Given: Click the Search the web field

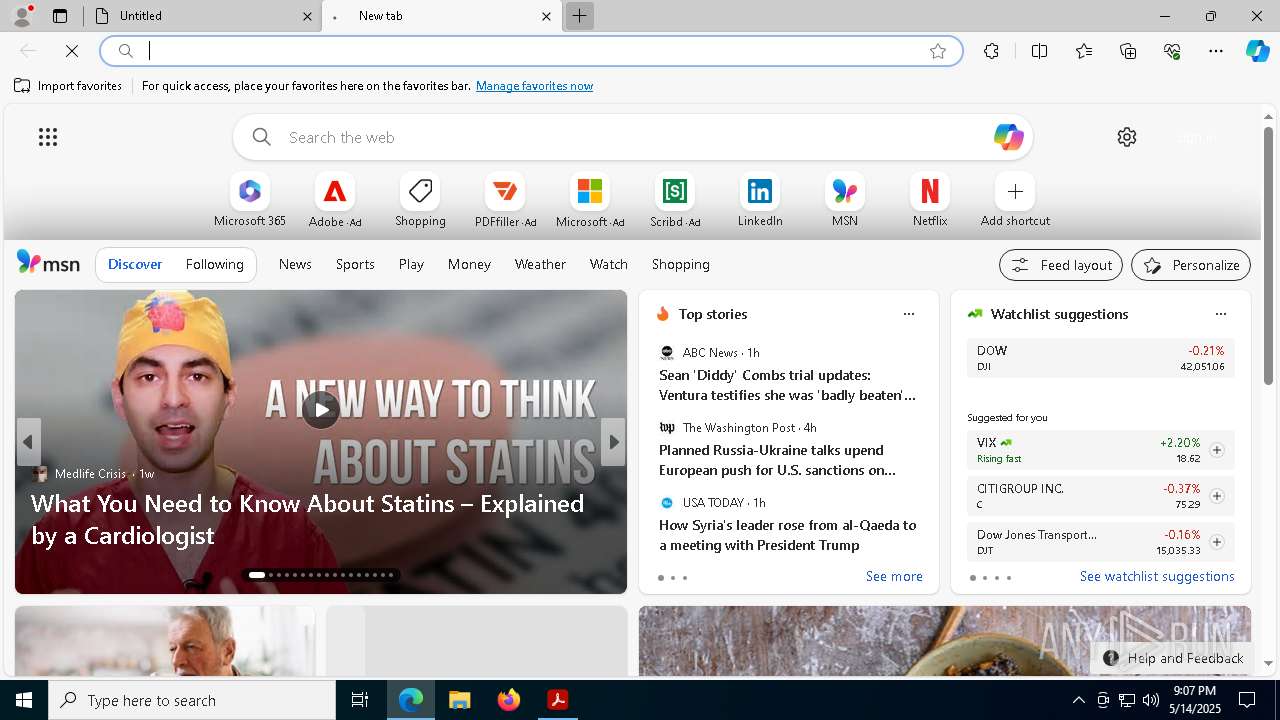Looking at the screenshot, I should (632, 137).
